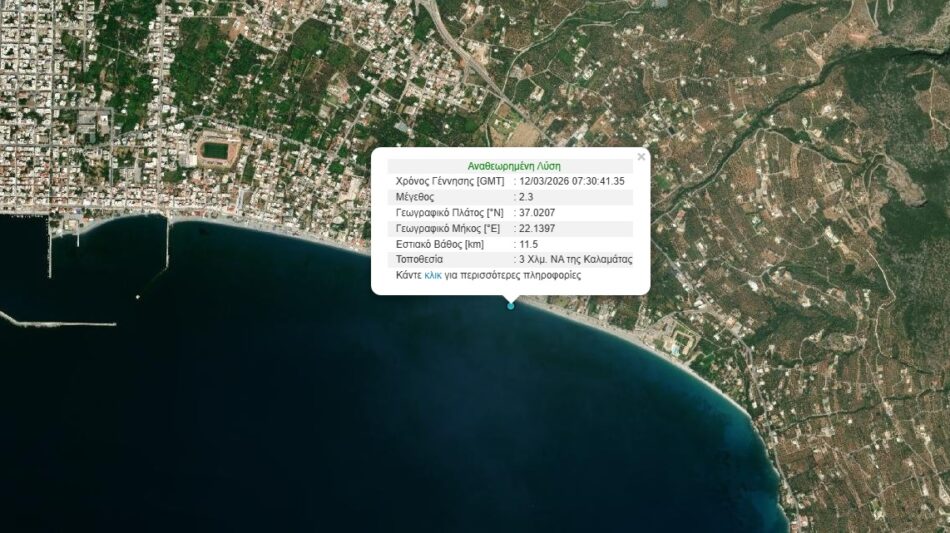Click the 'Μέγεθος' row label
Viewport: 950px width, 533px height.
(x=418, y=197)
